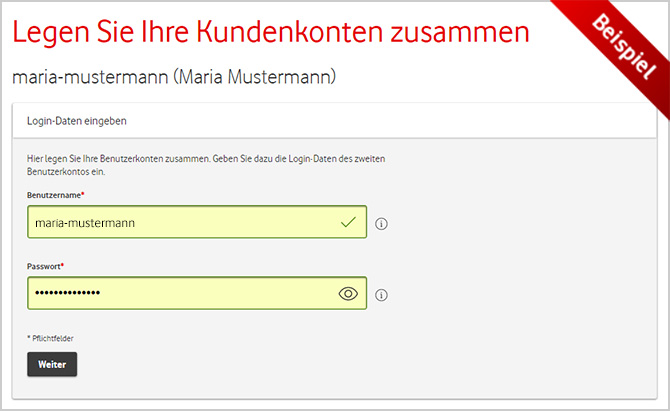670x411 pixels.
Task: Click the masked password dots
Action: pyautogui.click(x=67, y=294)
